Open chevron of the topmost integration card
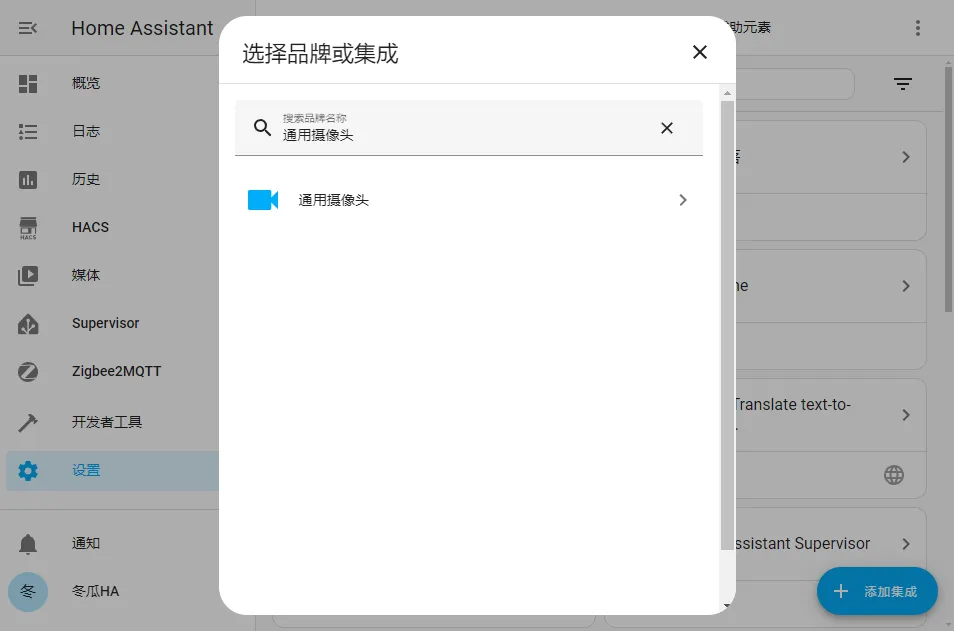This screenshot has height=631, width=954. (906, 157)
